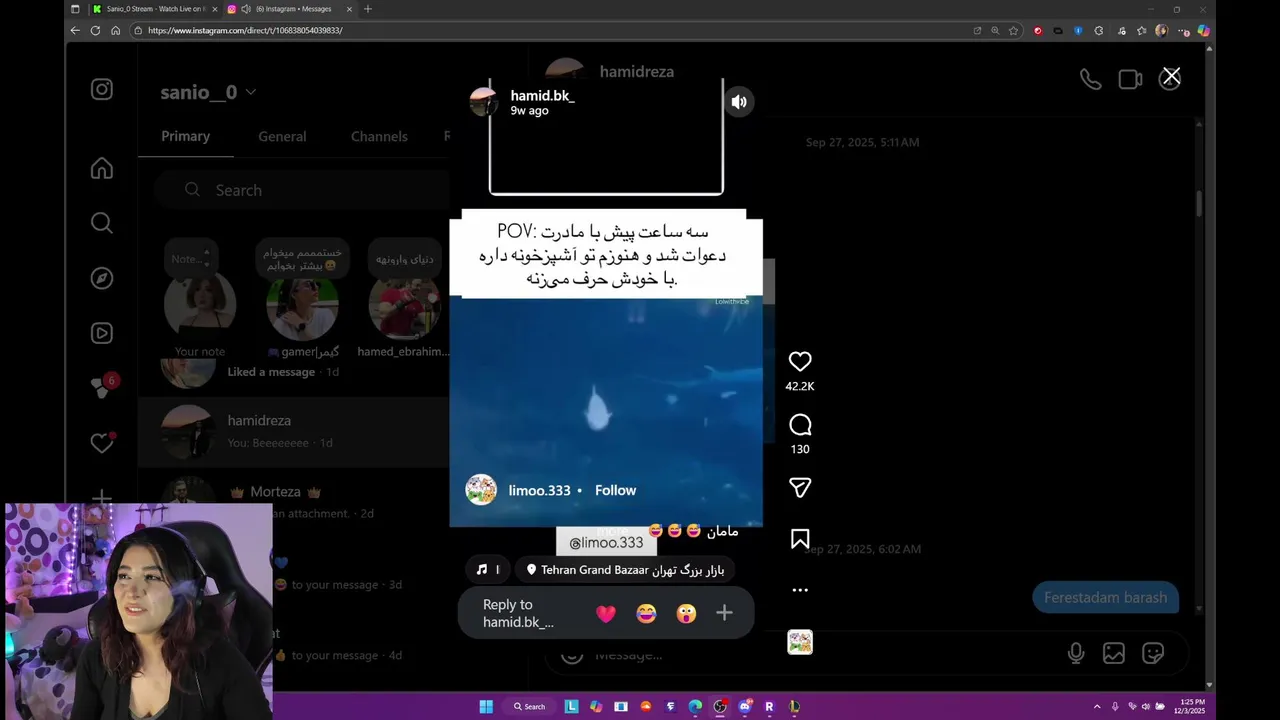Share the reel via paper plane icon
The image size is (1280, 720).
tap(800, 488)
